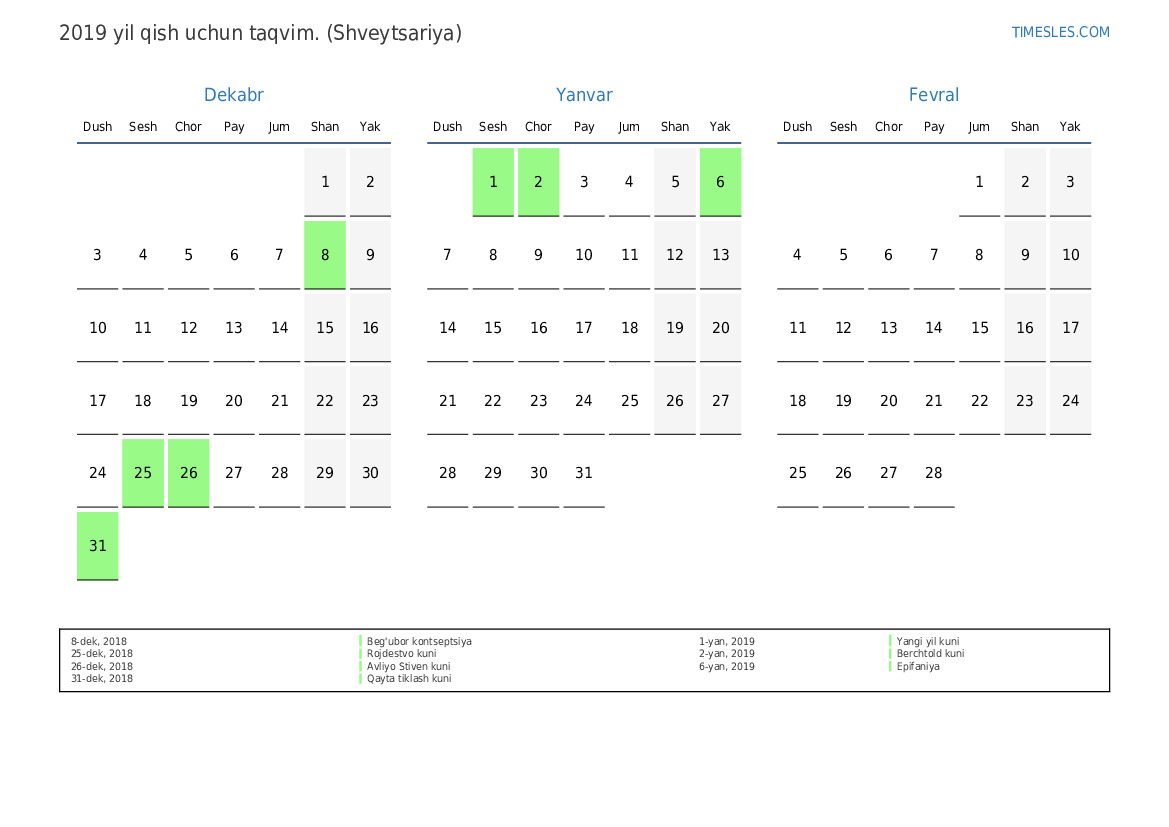This screenshot has width=1169, height=827.
Task: Click day 1 in Dekabr
Action: point(325,182)
